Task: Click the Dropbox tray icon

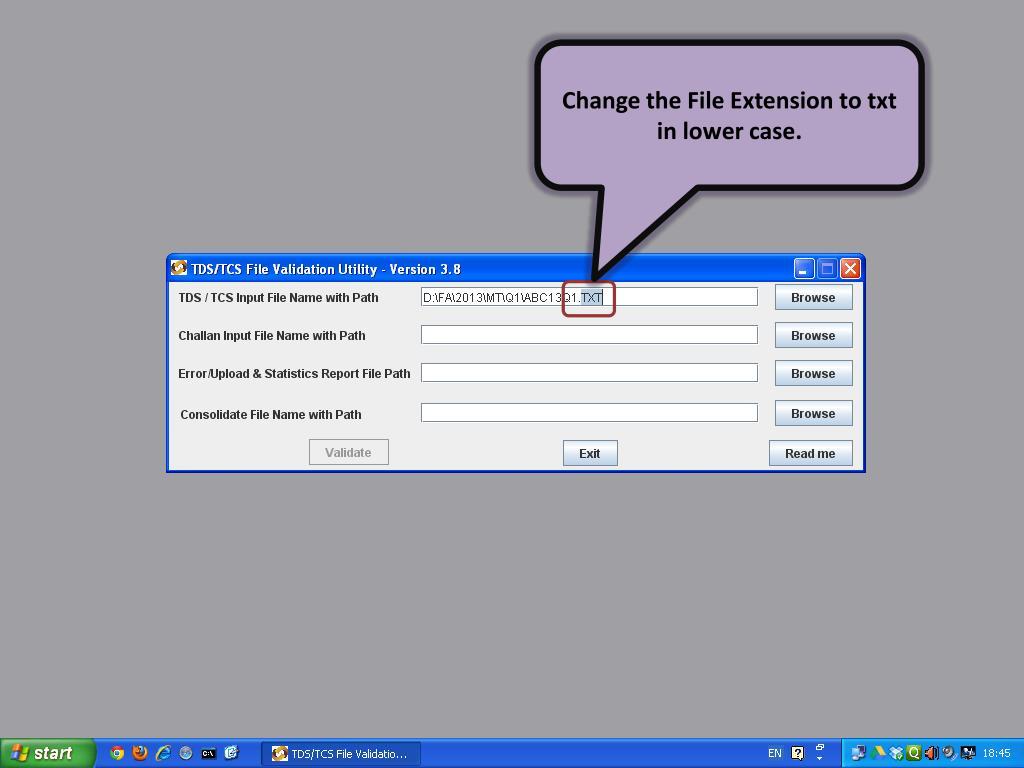Action: (x=896, y=753)
